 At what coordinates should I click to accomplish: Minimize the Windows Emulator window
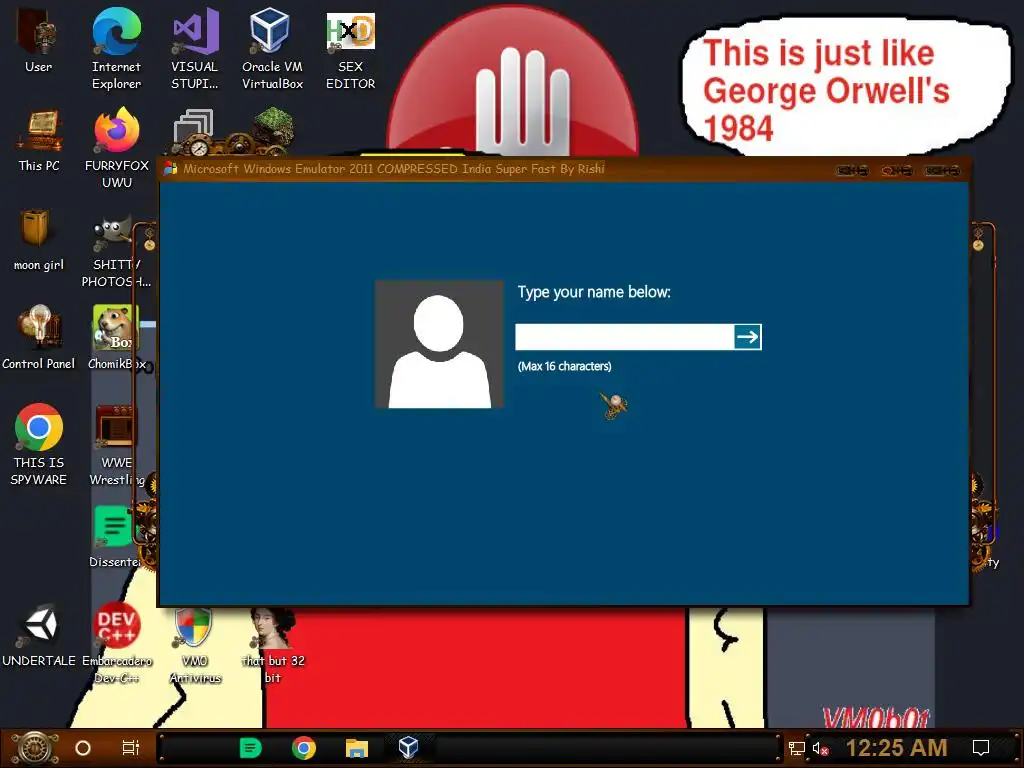click(852, 171)
